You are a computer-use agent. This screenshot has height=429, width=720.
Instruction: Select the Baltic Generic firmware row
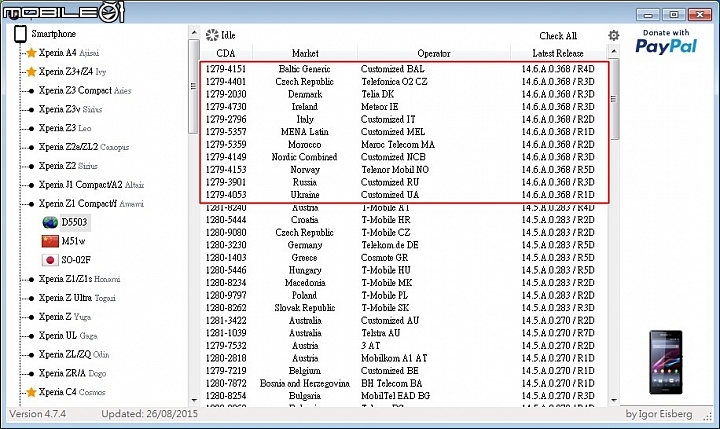(405, 69)
